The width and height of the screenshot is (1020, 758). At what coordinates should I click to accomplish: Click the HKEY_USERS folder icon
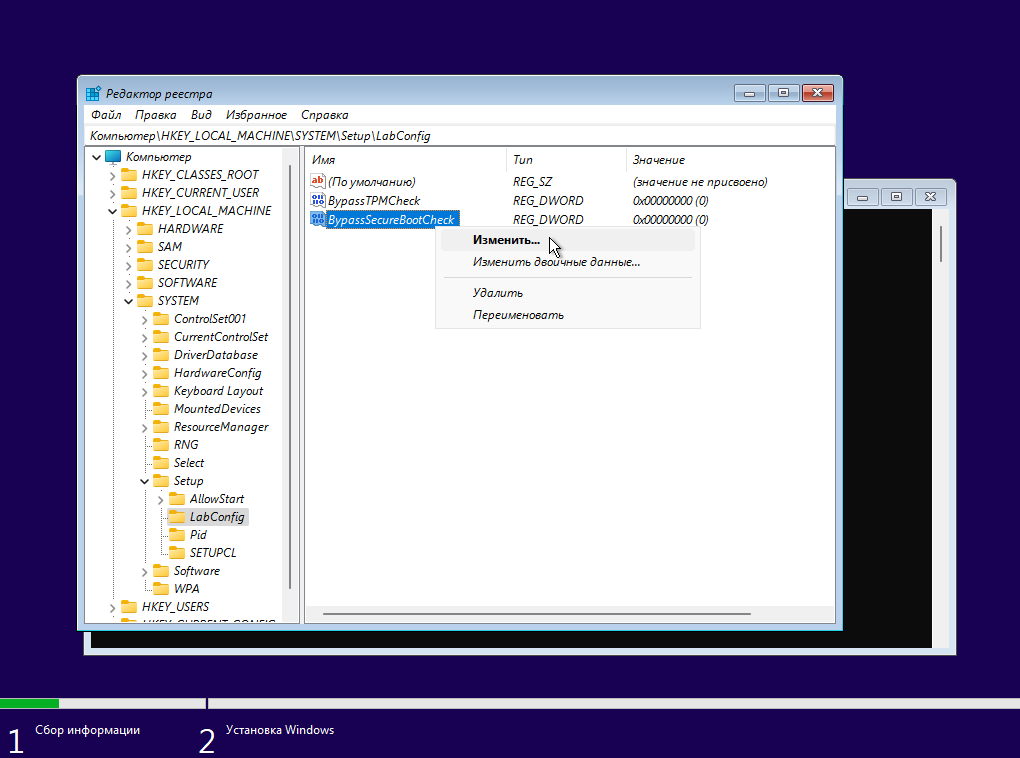[x=129, y=607]
